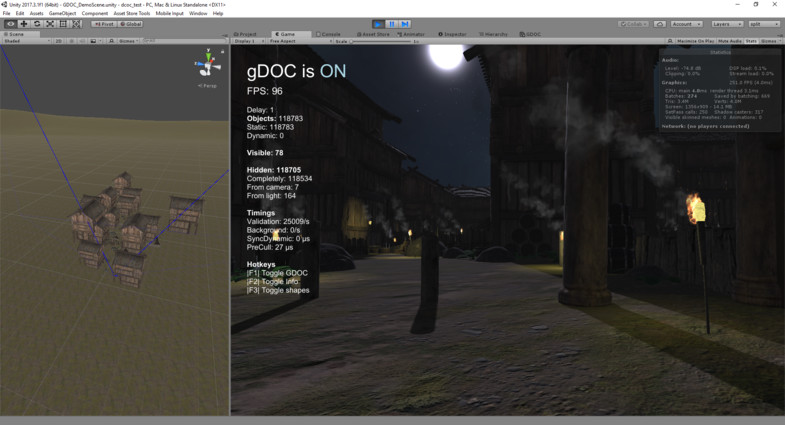Toggle scene lighting icon
The image size is (785, 425).
pyautogui.click(x=72, y=41)
